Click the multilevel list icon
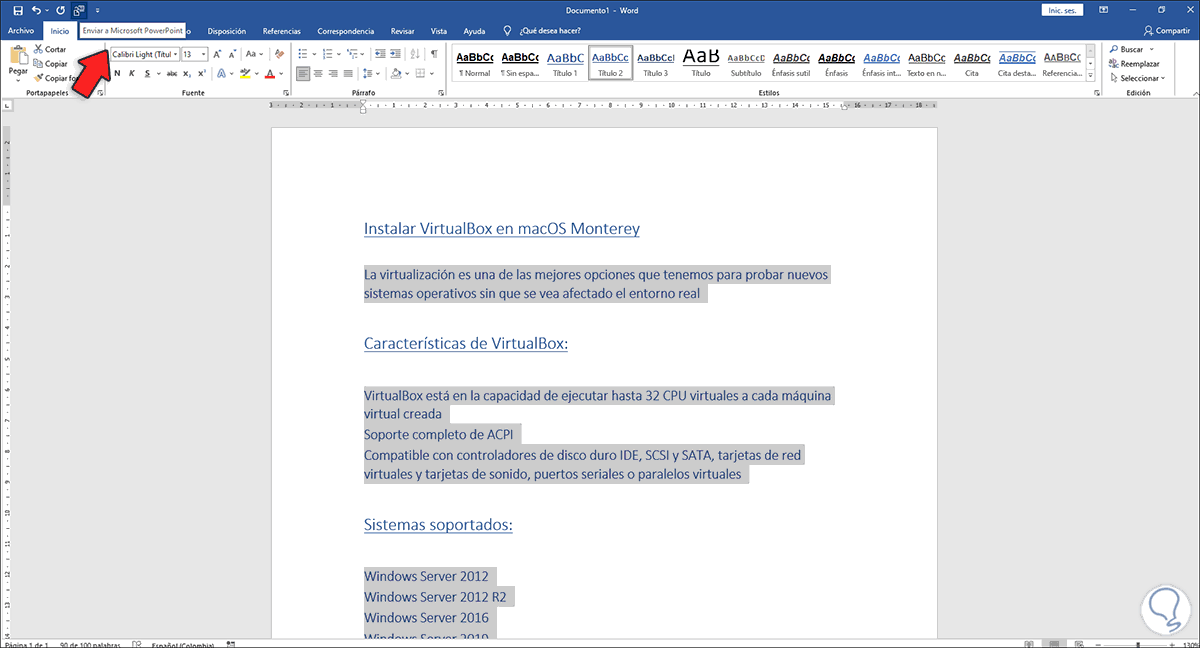Screen dimensions: 1200x648 tap(353, 54)
